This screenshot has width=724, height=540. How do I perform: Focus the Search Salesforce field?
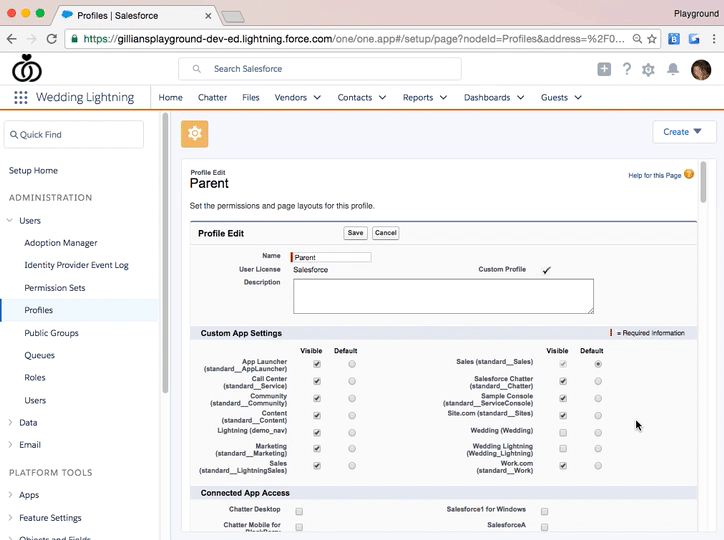tap(320, 69)
